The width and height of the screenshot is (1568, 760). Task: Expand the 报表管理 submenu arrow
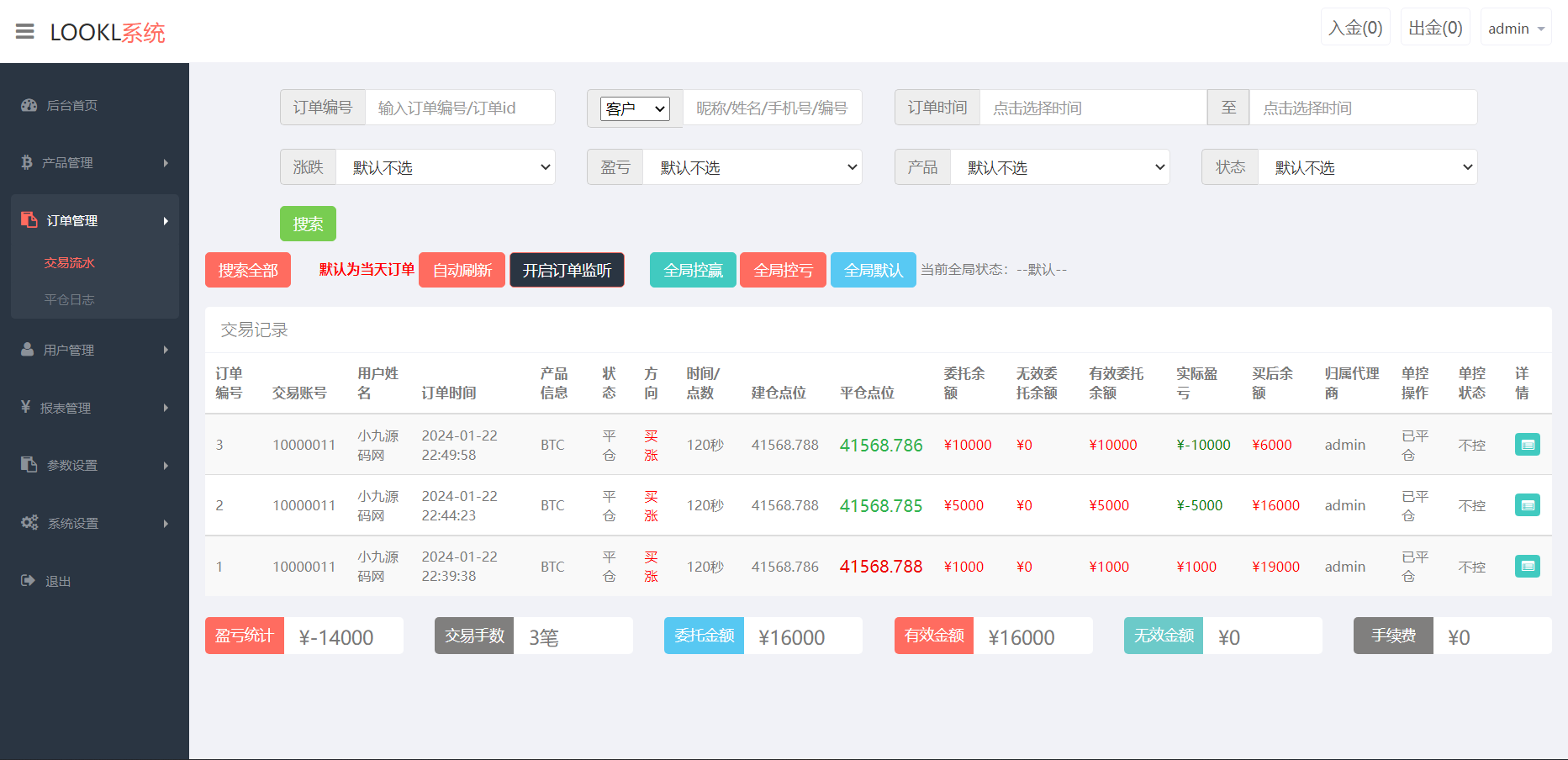tap(166, 408)
